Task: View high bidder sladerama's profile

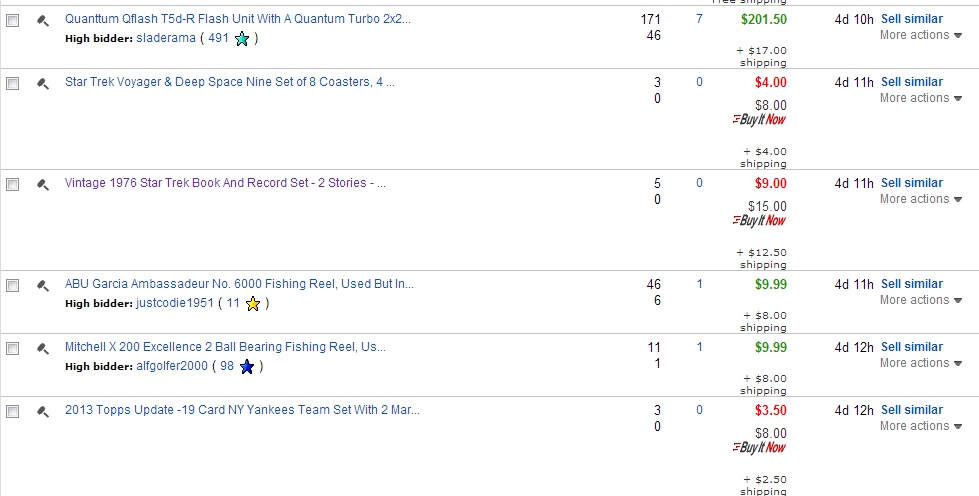Action: pos(166,38)
